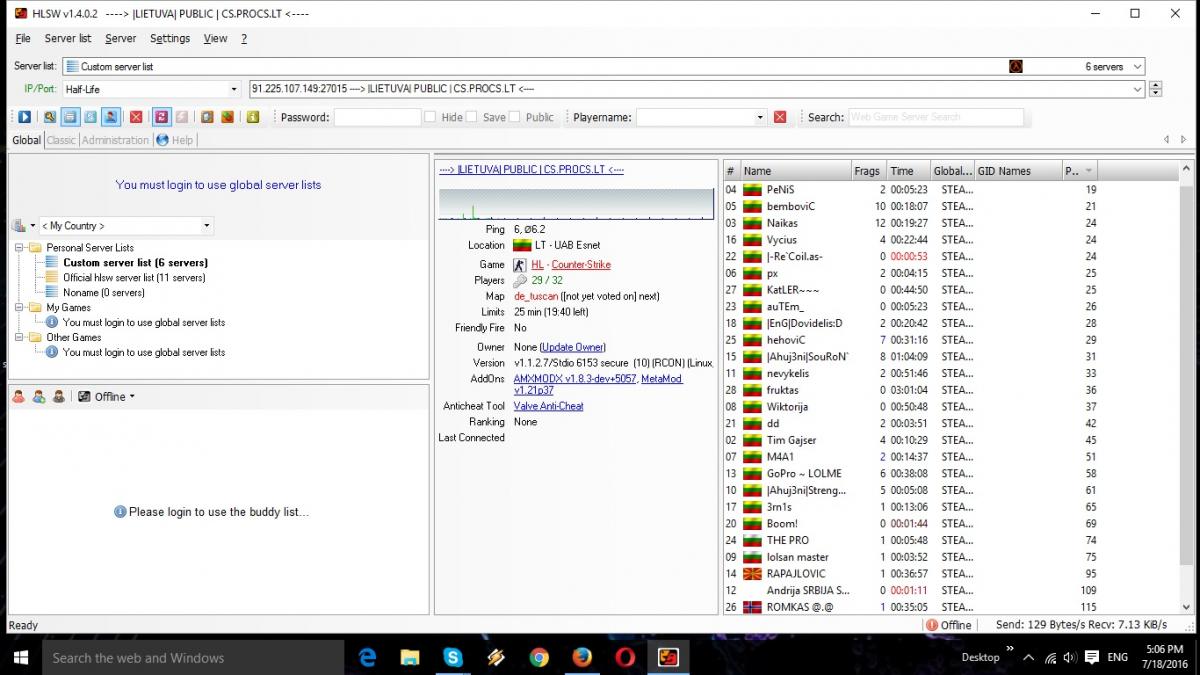The width and height of the screenshot is (1200, 675).
Task: Open the Help tab
Action: pos(175,140)
